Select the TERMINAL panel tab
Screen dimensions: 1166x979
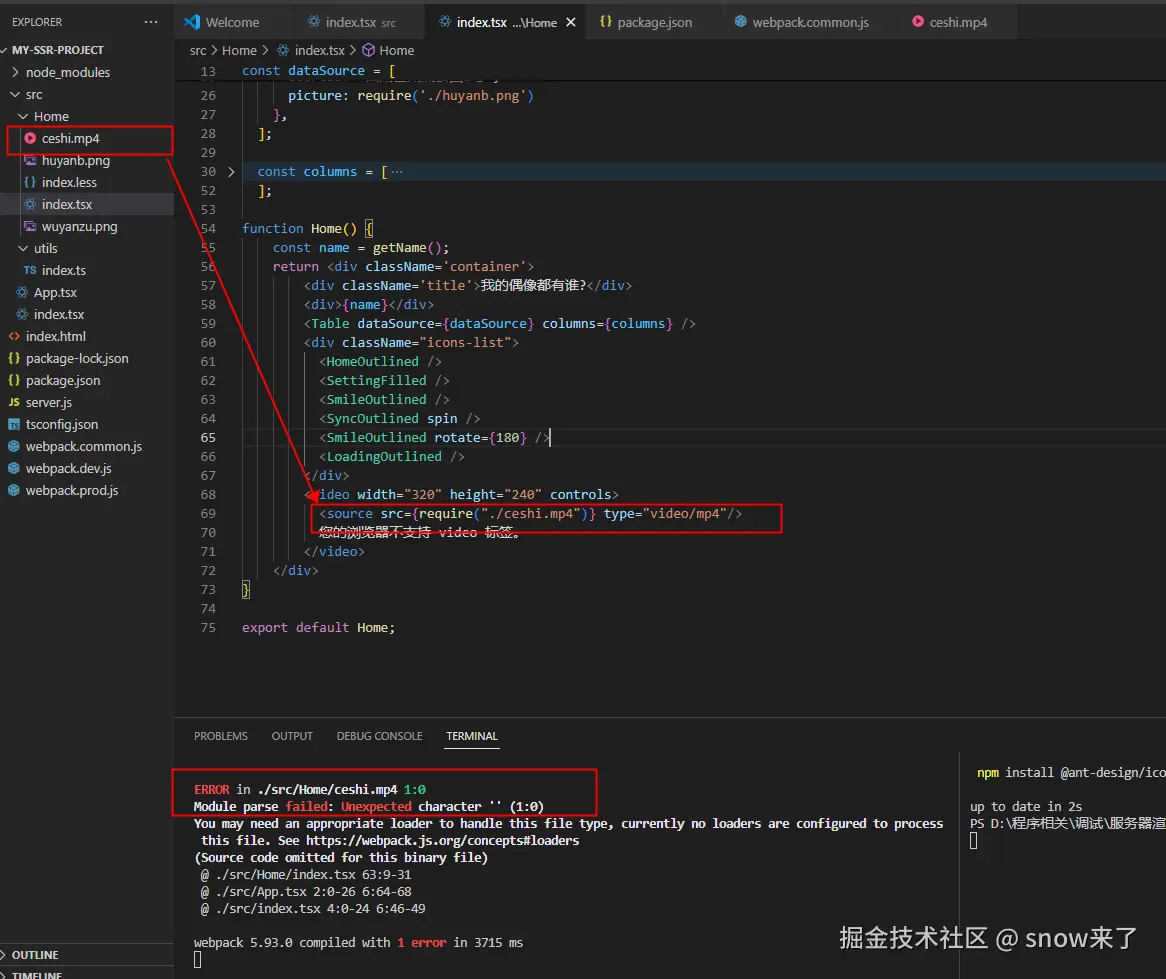click(471, 736)
